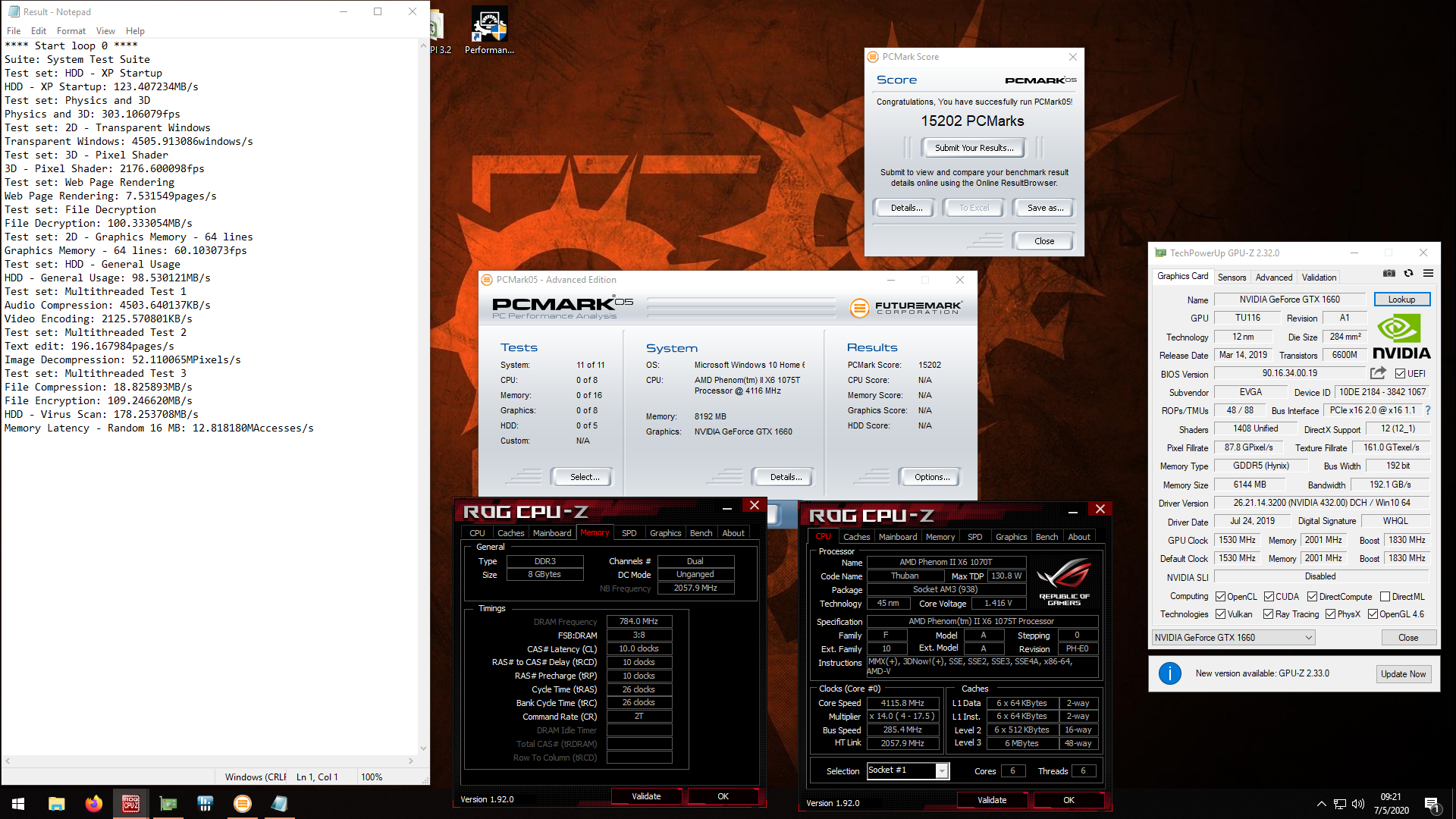Click the Select button under PCMark05 Tests
Screen dimensions: 1456x819
click(x=584, y=477)
